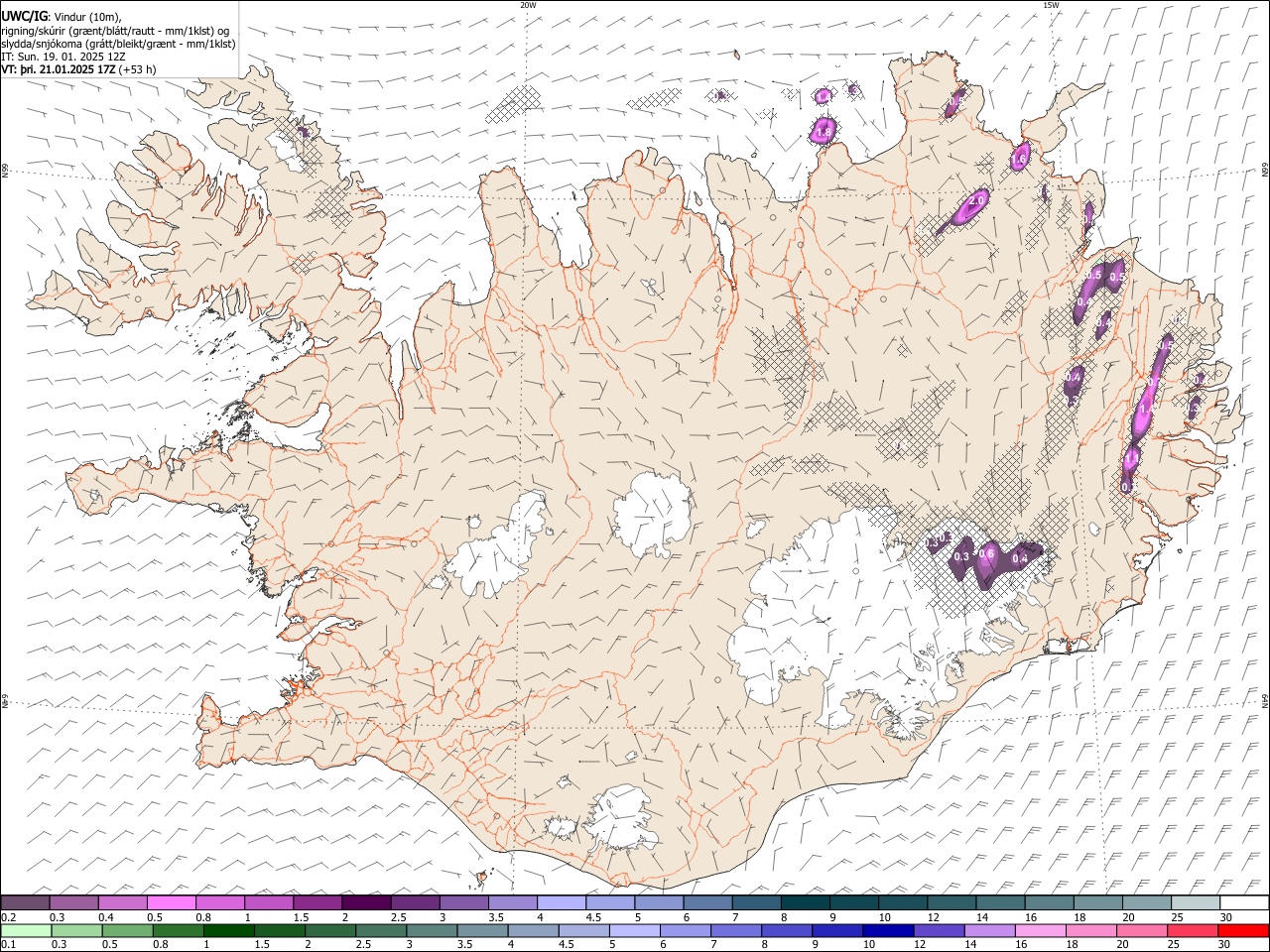Click the pale pink 16–18 swatch in lower bar
This screenshot has height=952, width=1270.
click(x=1040, y=930)
